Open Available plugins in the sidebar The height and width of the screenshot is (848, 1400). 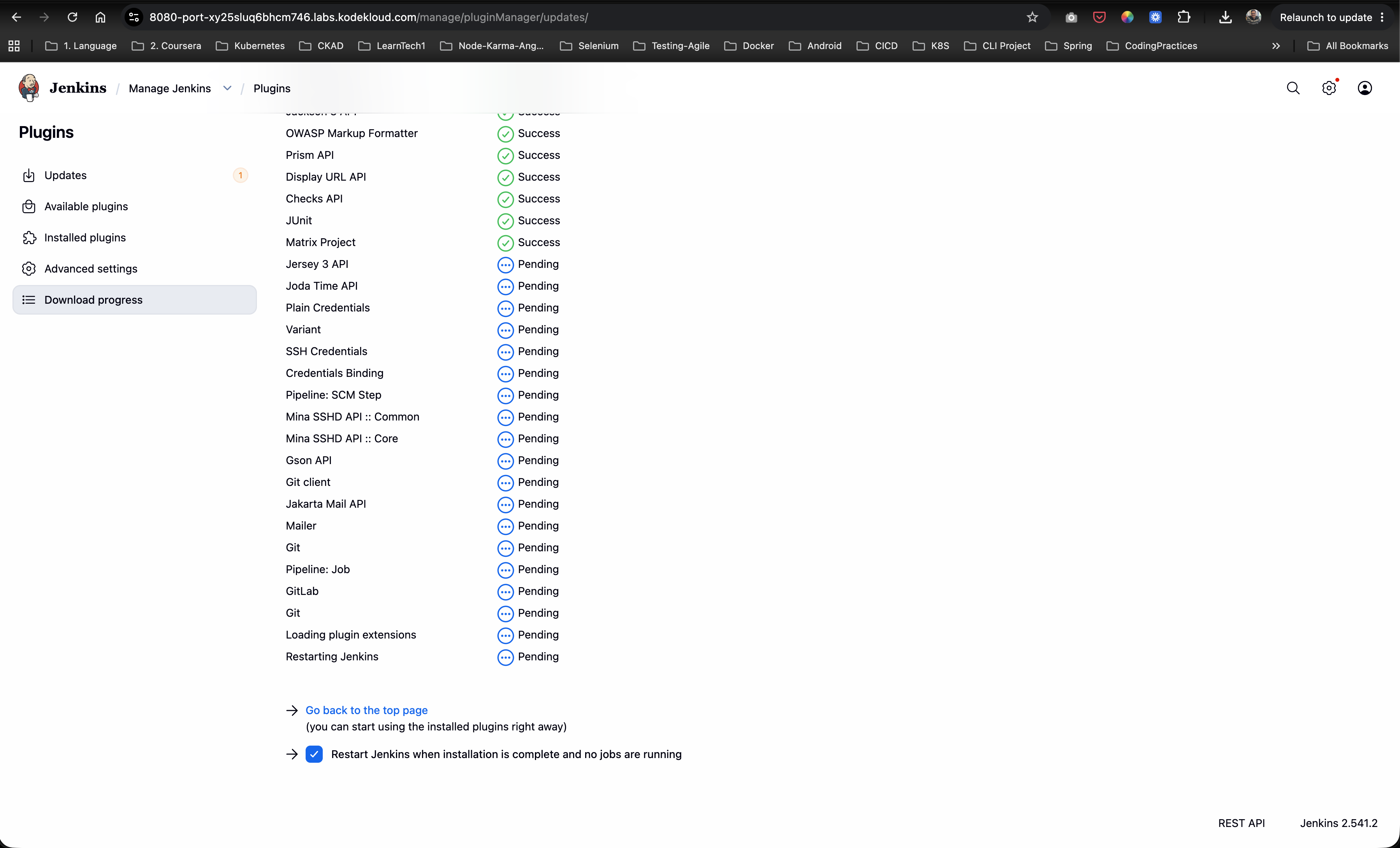135,206
